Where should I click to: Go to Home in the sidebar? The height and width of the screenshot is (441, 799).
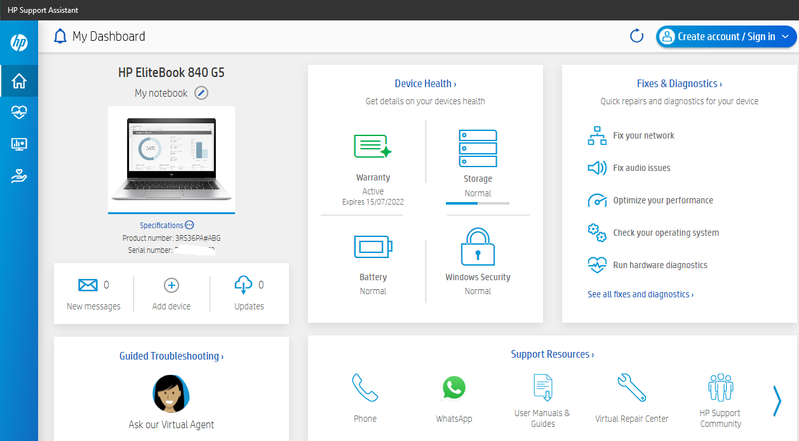tap(19, 81)
